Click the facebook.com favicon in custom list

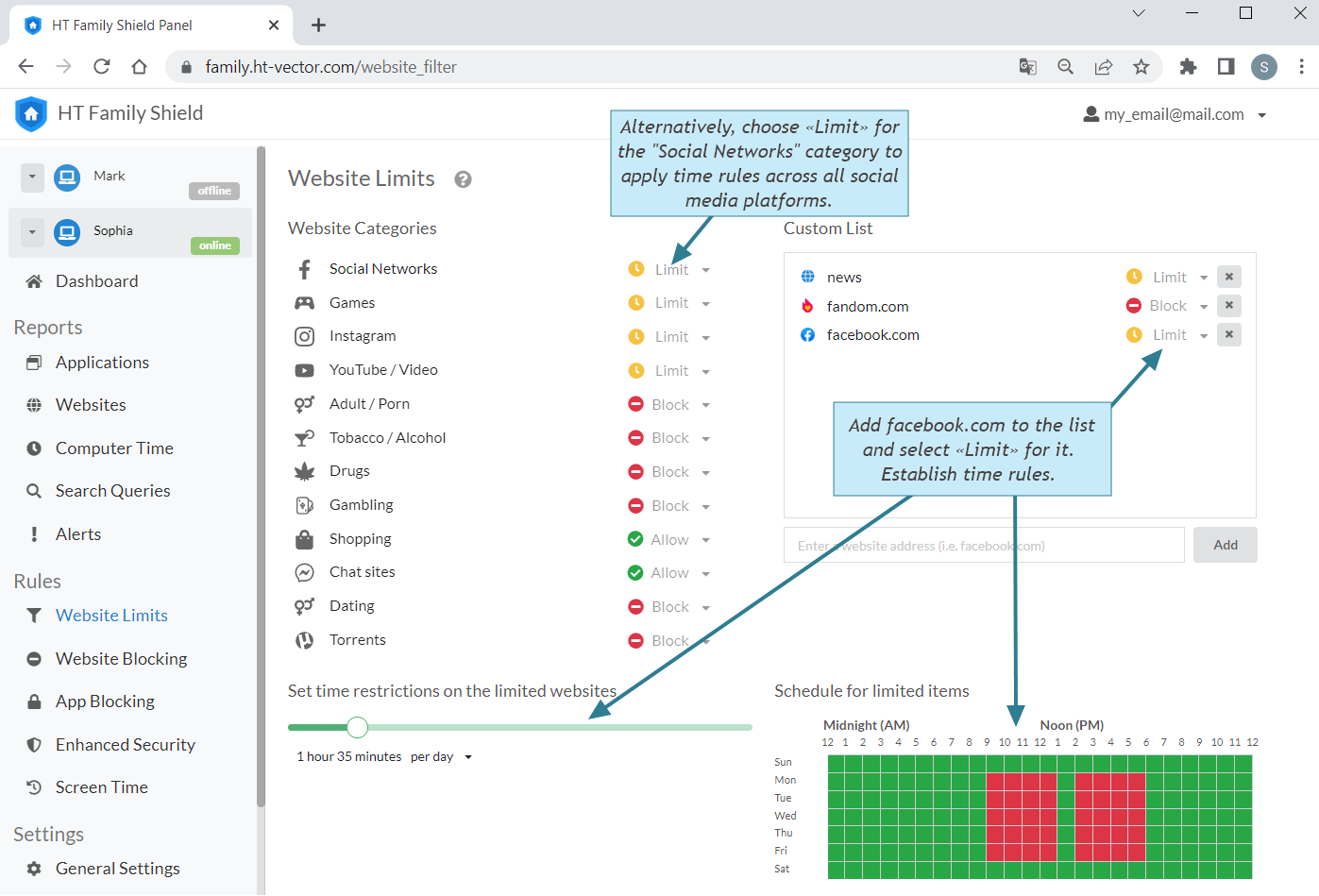pos(807,335)
